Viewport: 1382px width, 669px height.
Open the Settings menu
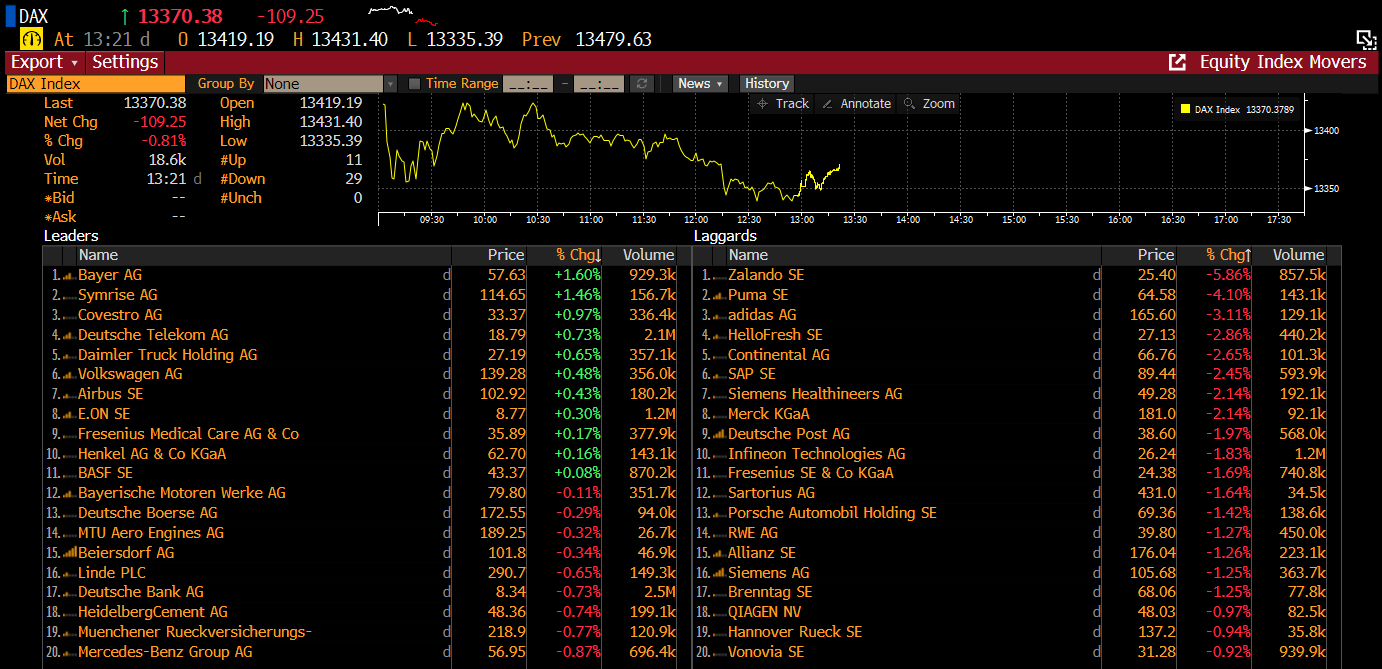point(125,62)
